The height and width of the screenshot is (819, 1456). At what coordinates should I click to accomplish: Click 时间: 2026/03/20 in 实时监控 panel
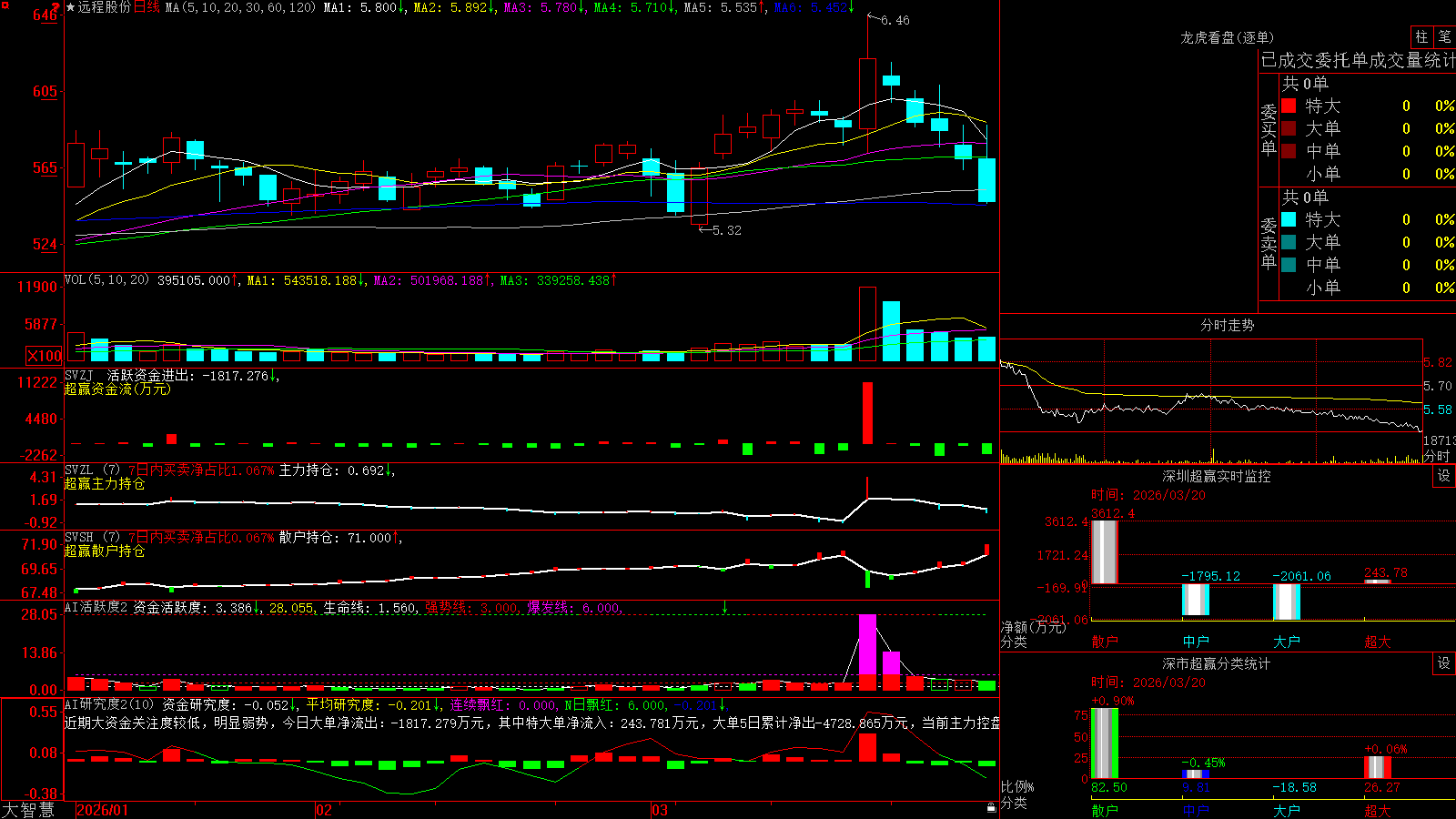point(1148,495)
